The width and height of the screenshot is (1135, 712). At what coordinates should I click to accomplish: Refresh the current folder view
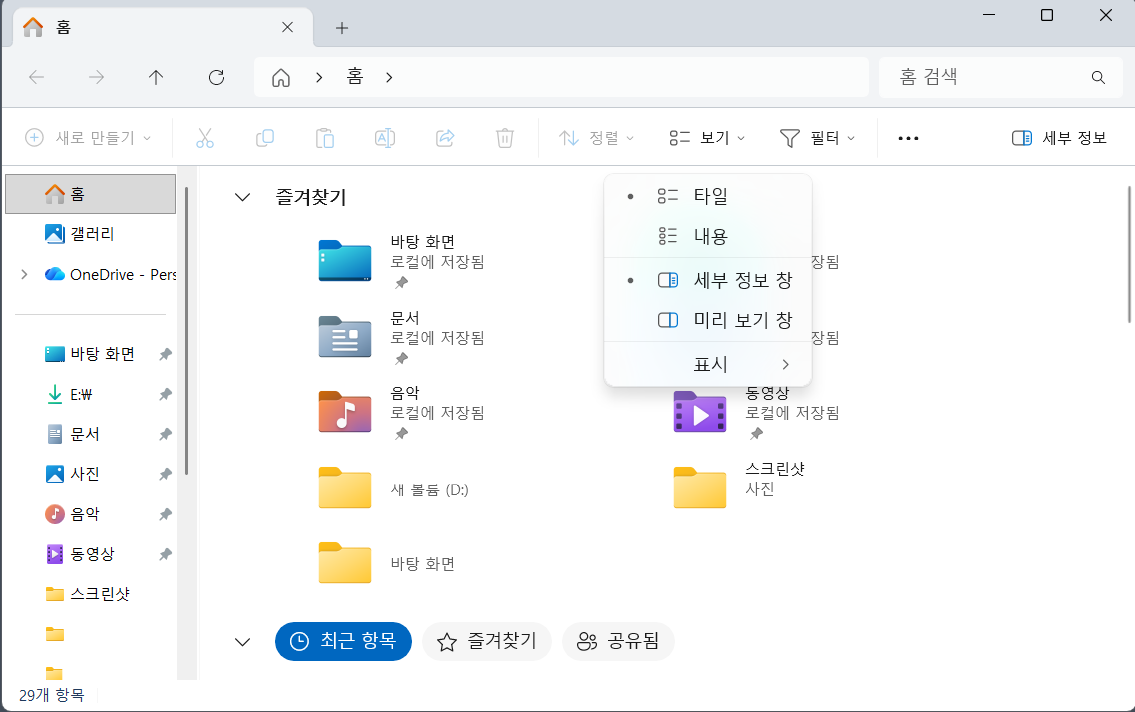tap(216, 77)
